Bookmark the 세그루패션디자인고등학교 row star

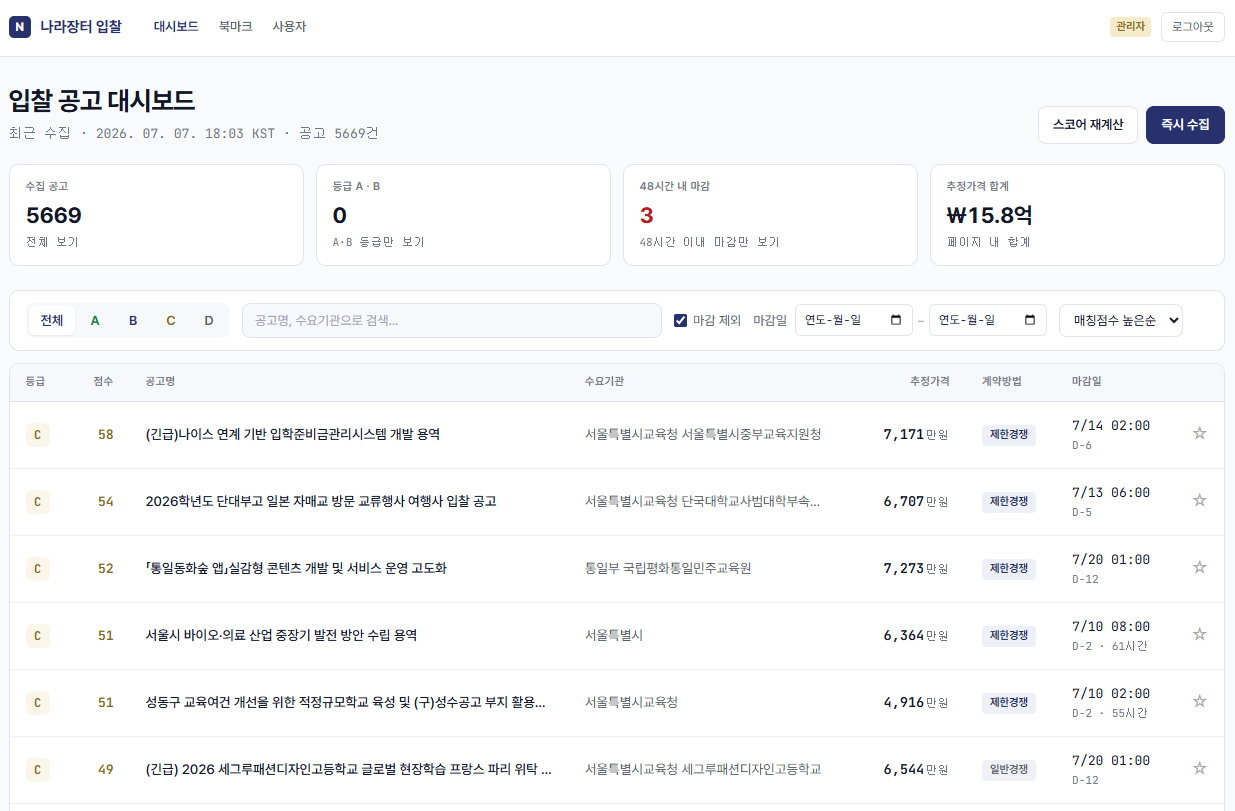tap(1200, 768)
